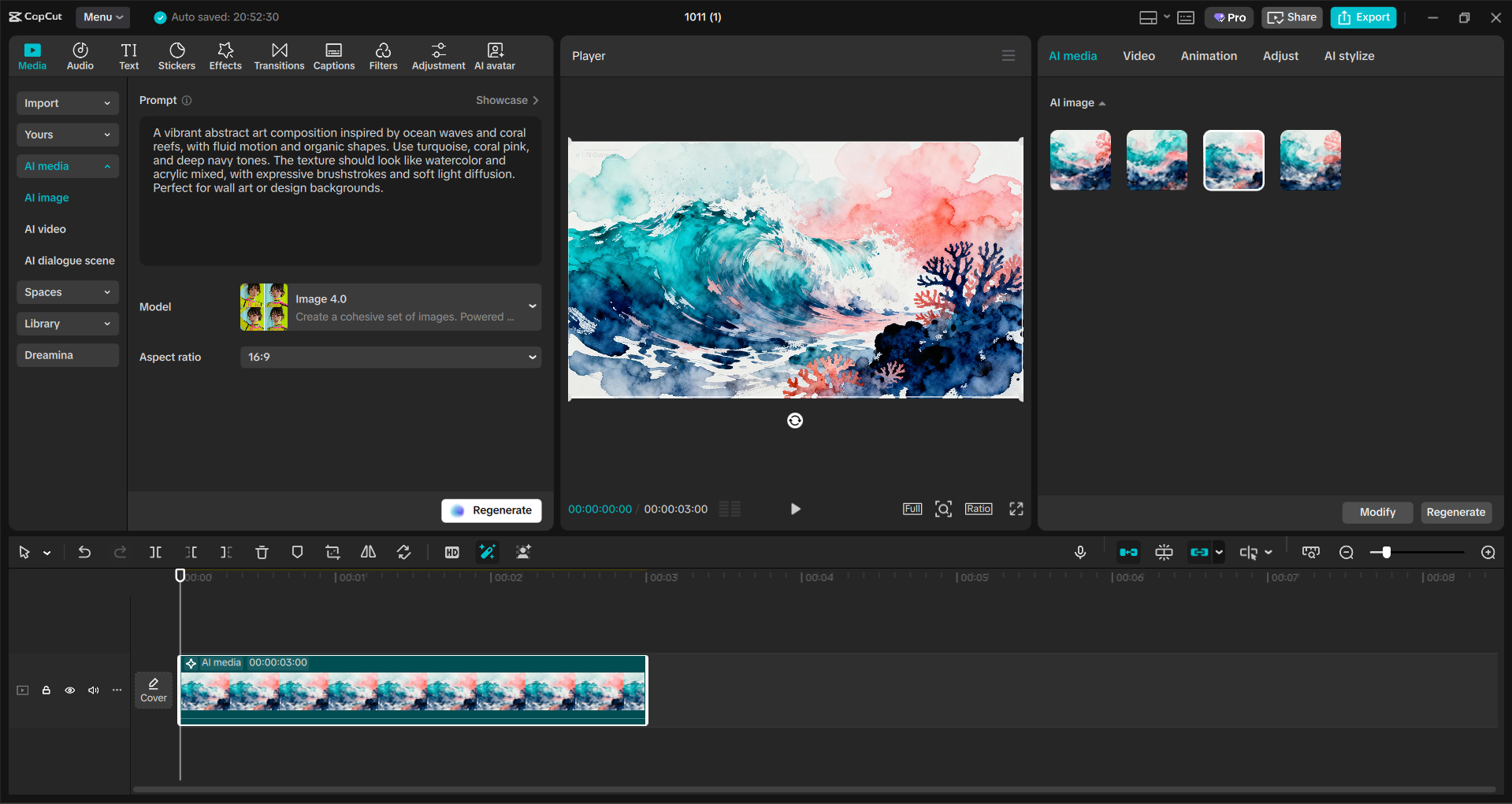
Task: Open the Transitions panel
Action: (x=279, y=55)
